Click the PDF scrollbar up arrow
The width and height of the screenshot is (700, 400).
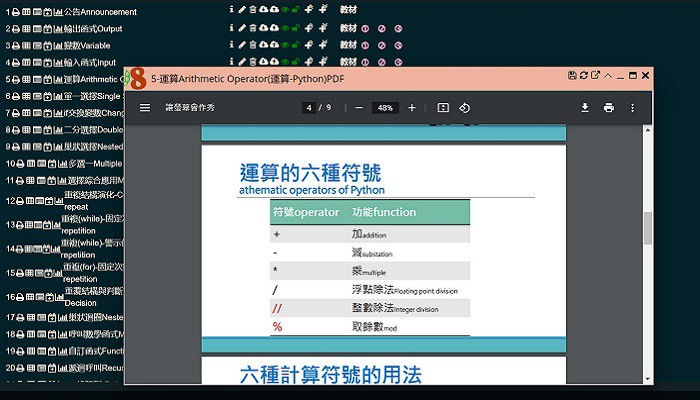click(648, 129)
